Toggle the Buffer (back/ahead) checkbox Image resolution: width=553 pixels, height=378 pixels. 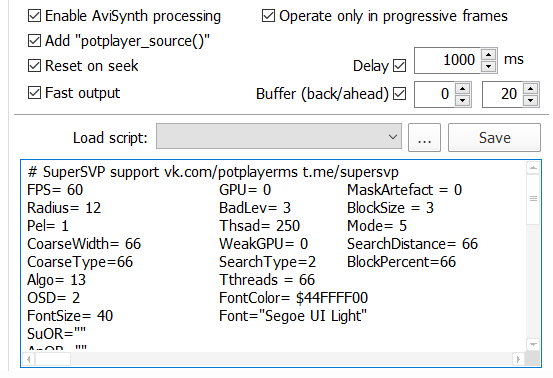click(400, 94)
